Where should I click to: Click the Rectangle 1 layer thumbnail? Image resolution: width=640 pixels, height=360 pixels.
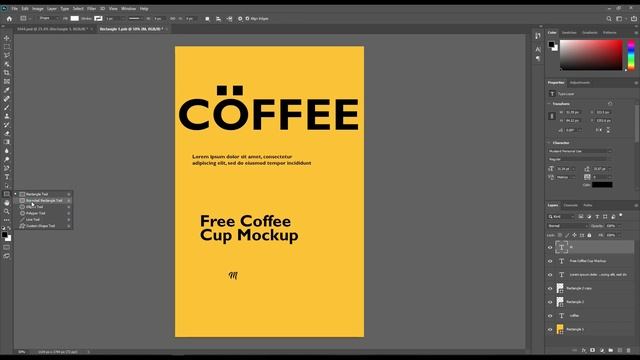560,329
